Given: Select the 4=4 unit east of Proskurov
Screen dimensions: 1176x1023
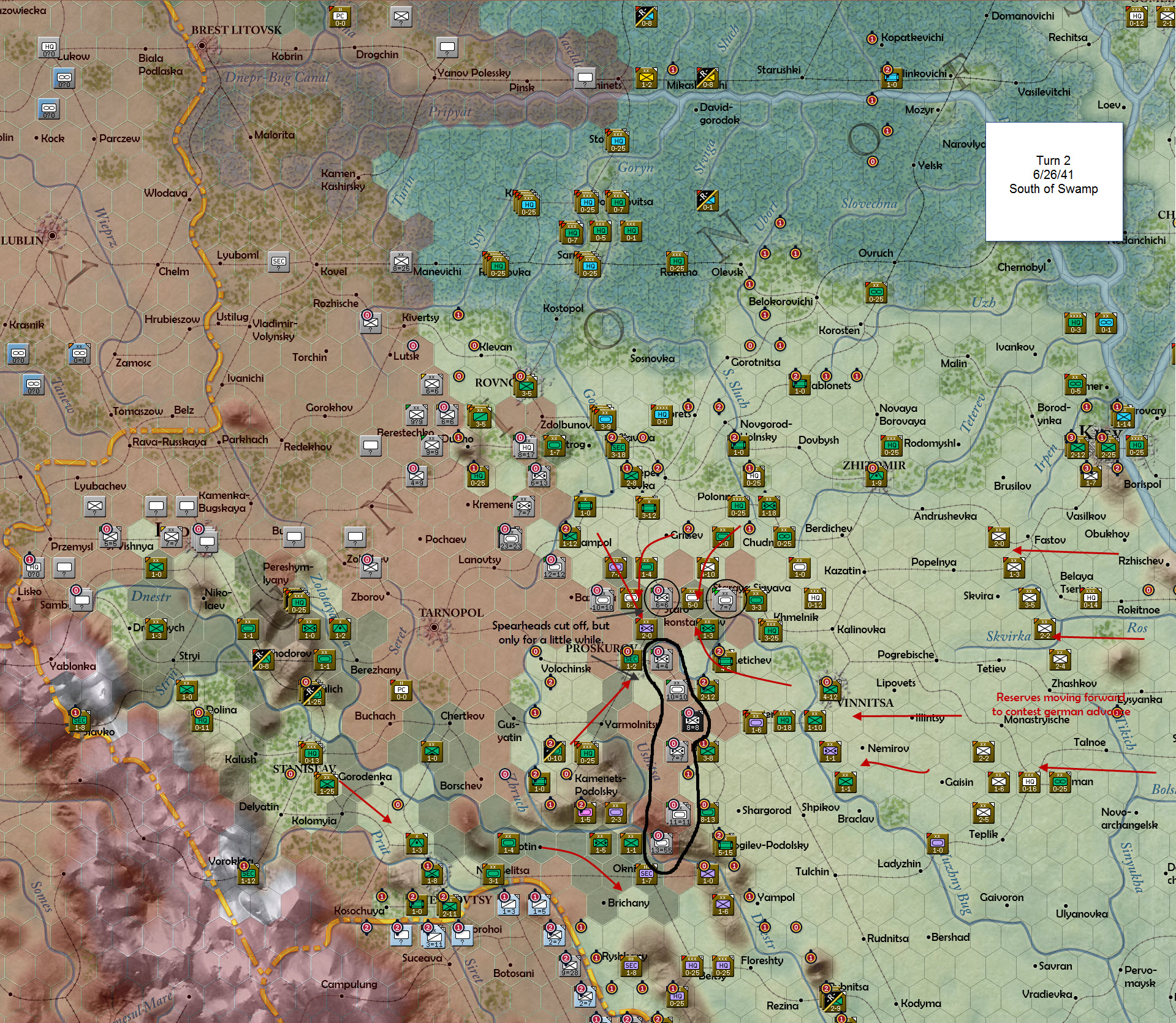Looking at the screenshot, I should coord(662,660).
